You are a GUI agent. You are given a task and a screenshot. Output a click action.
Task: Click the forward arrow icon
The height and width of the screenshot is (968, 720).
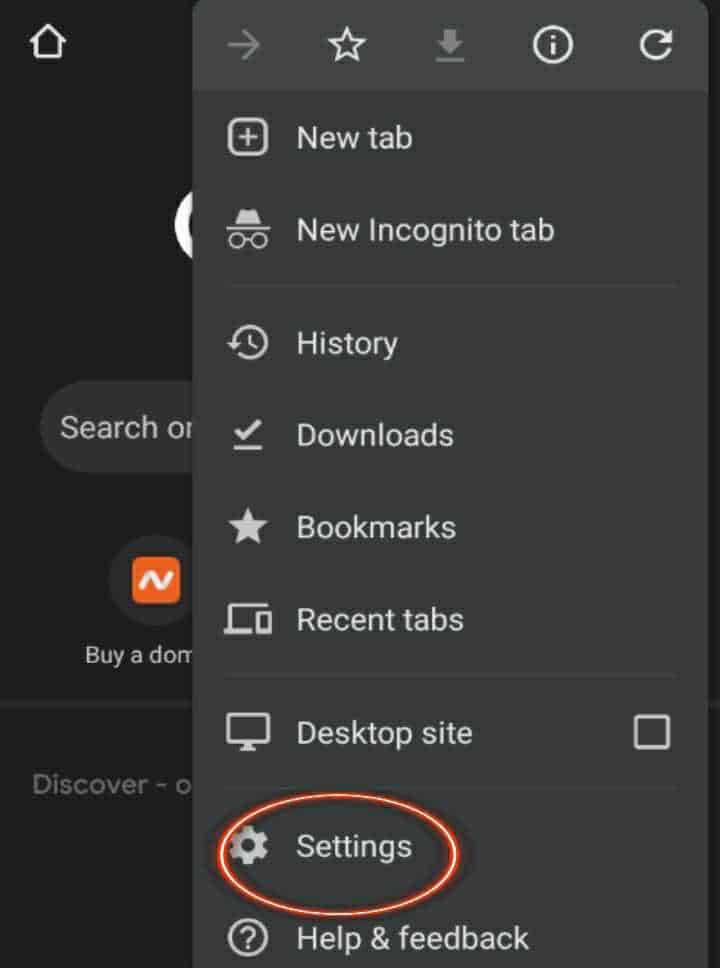pyautogui.click(x=244, y=45)
